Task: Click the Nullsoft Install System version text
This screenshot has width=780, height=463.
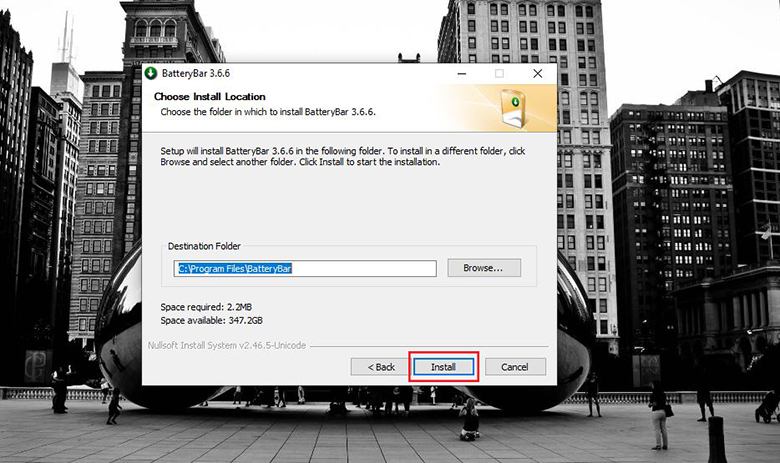Action: pyautogui.click(x=227, y=345)
